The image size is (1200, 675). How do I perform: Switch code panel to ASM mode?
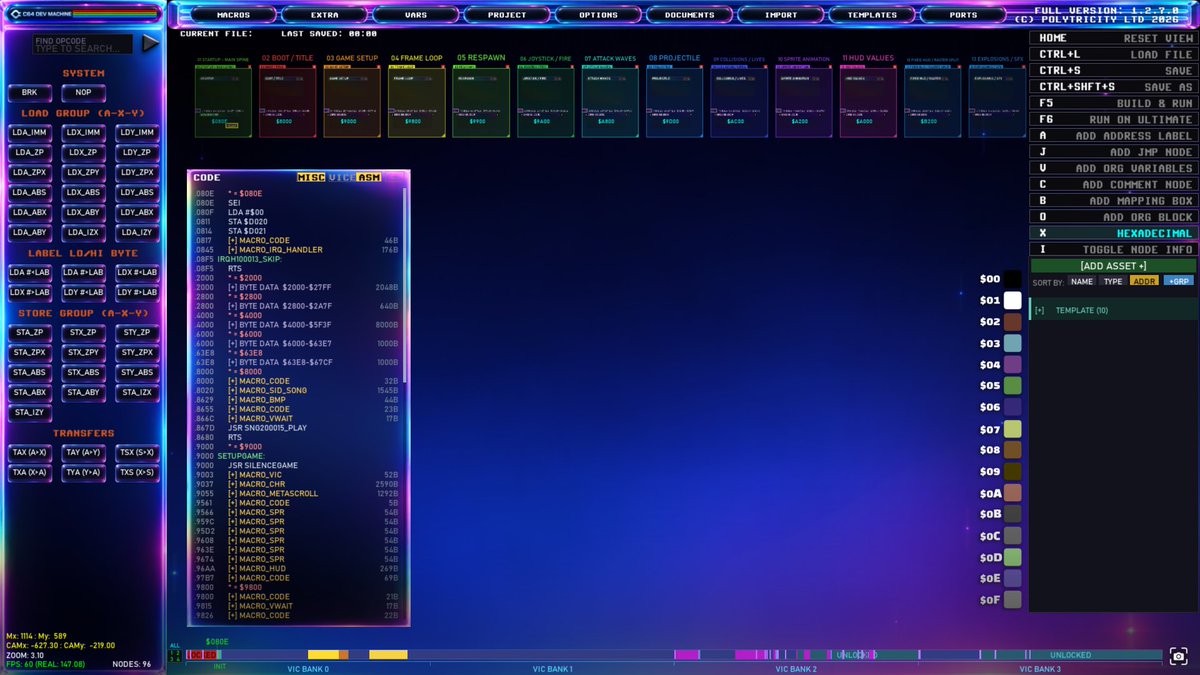[369, 177]
